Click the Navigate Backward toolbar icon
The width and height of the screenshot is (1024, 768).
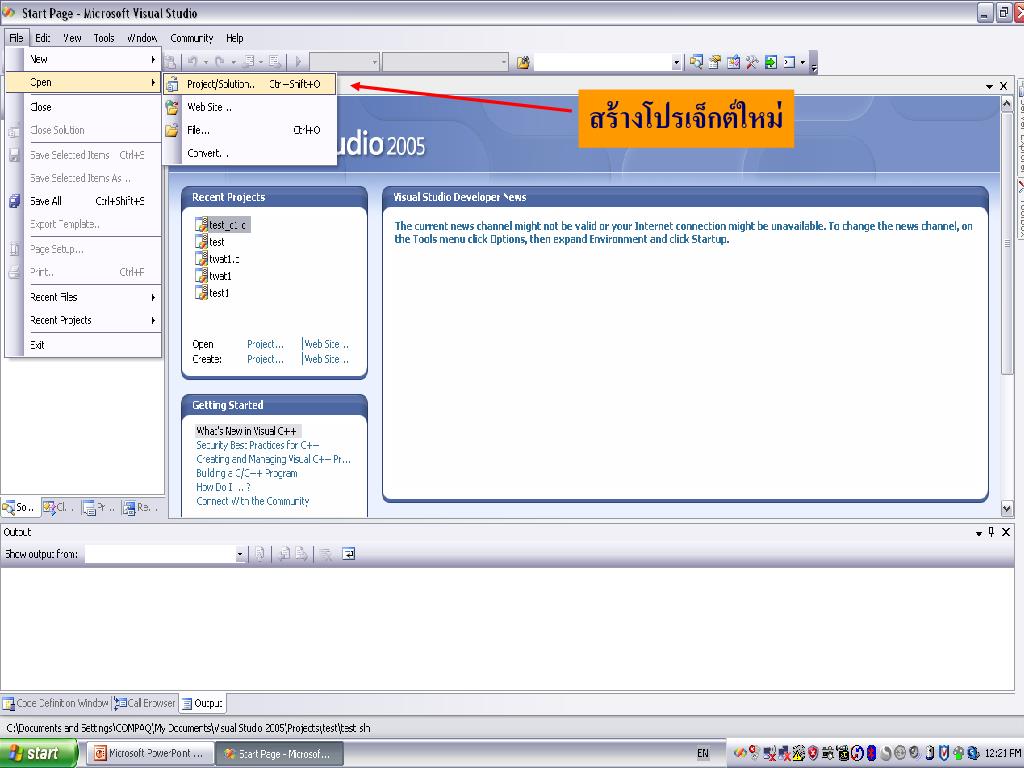(x=248, y=62)
